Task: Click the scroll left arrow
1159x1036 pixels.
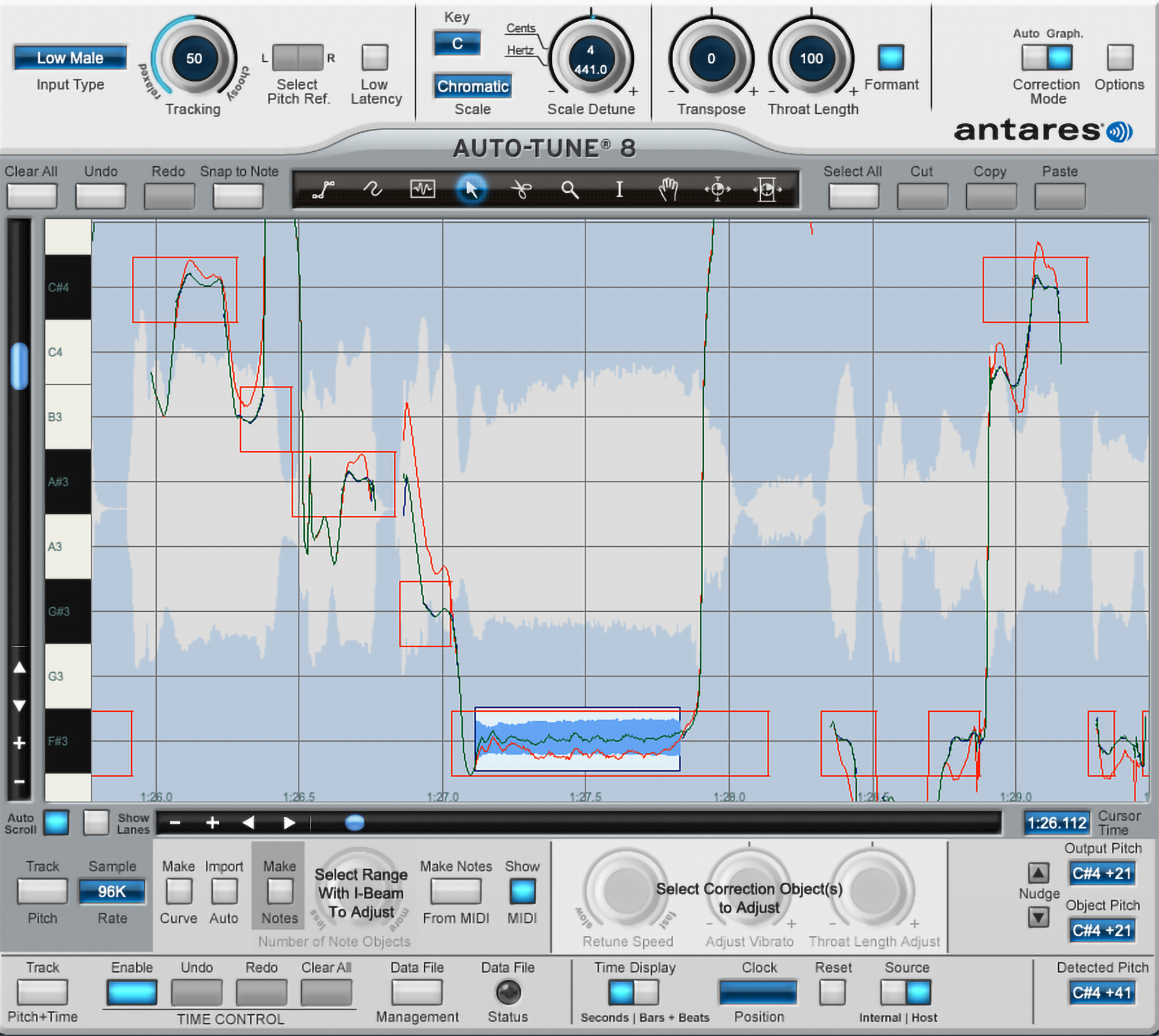Action: [249, 823]
